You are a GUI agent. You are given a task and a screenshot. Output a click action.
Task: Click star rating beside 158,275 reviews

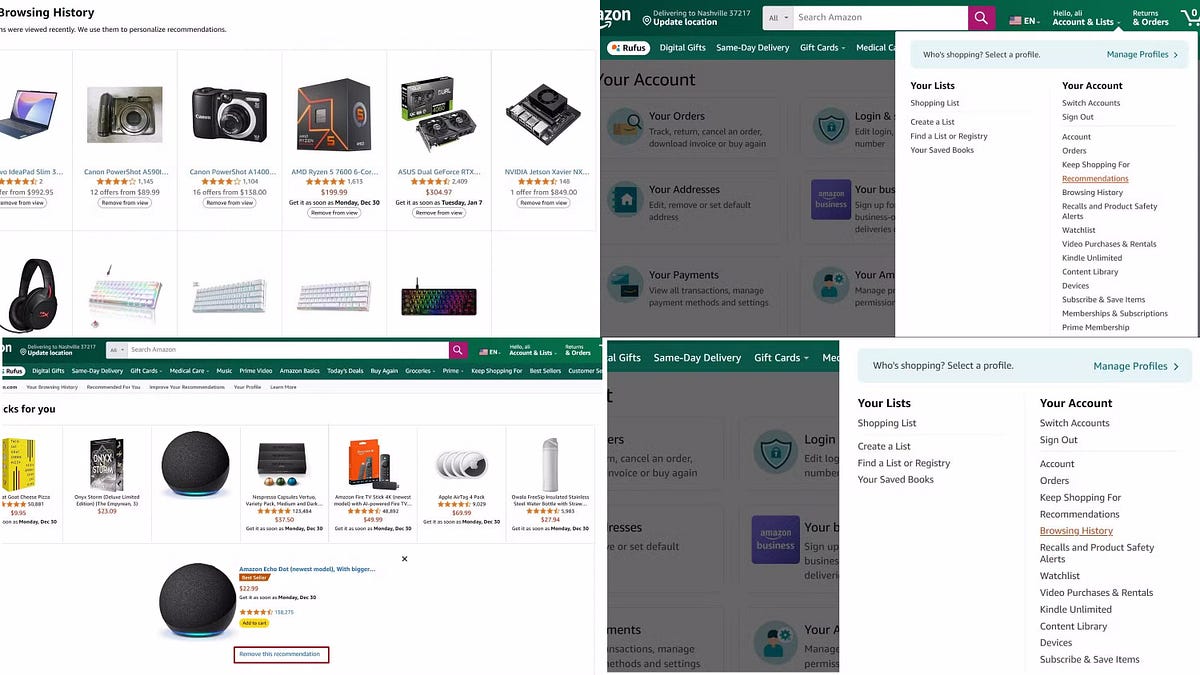click(x=256, y=612)
